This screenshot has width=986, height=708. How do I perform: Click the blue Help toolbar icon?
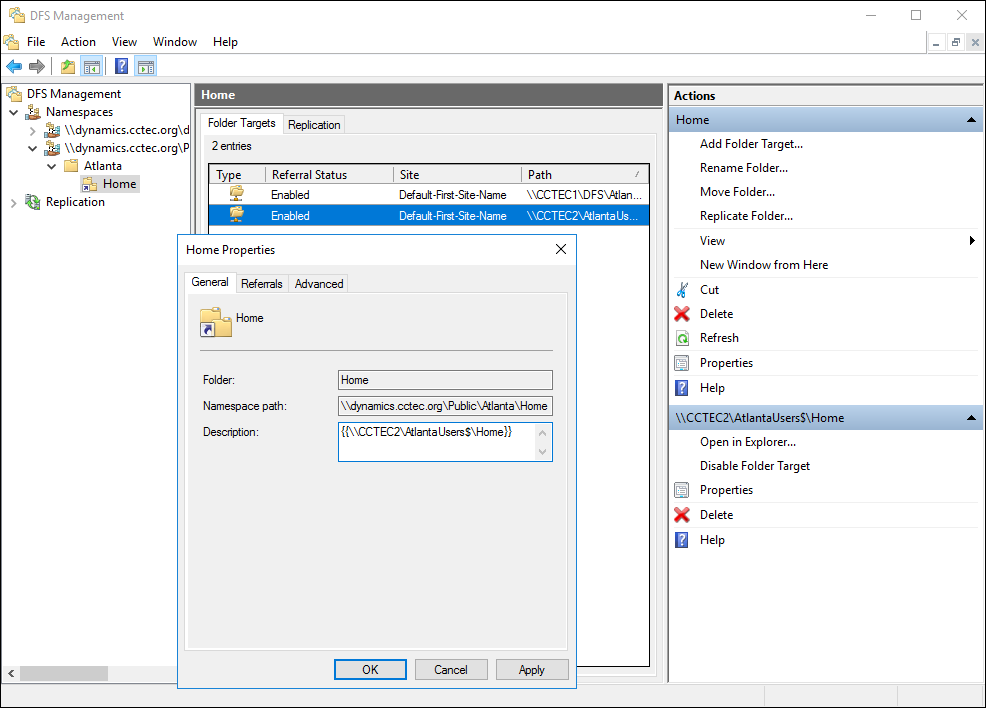click(121, 67)
